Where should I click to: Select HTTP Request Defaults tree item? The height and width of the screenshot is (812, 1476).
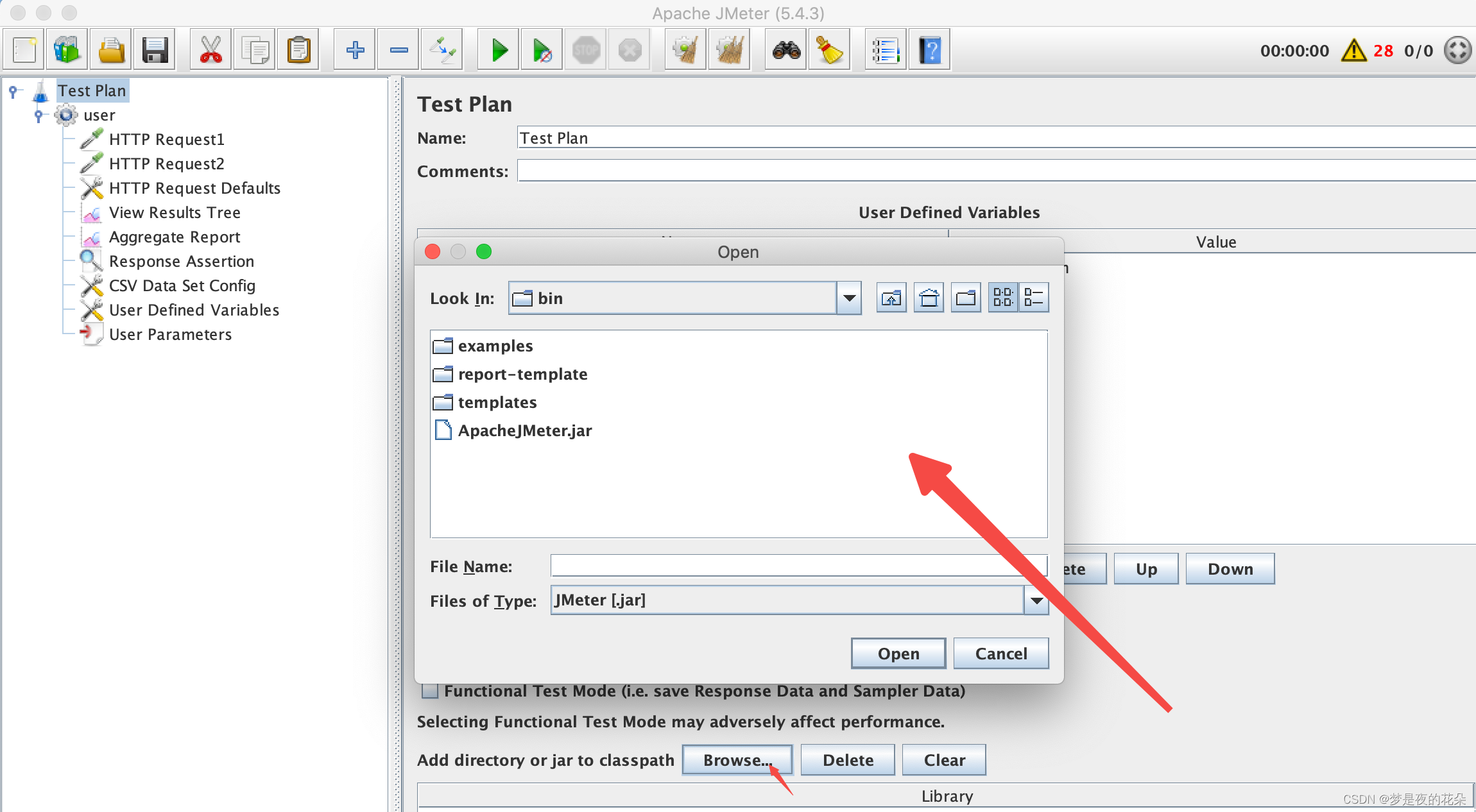pos(194,188)
